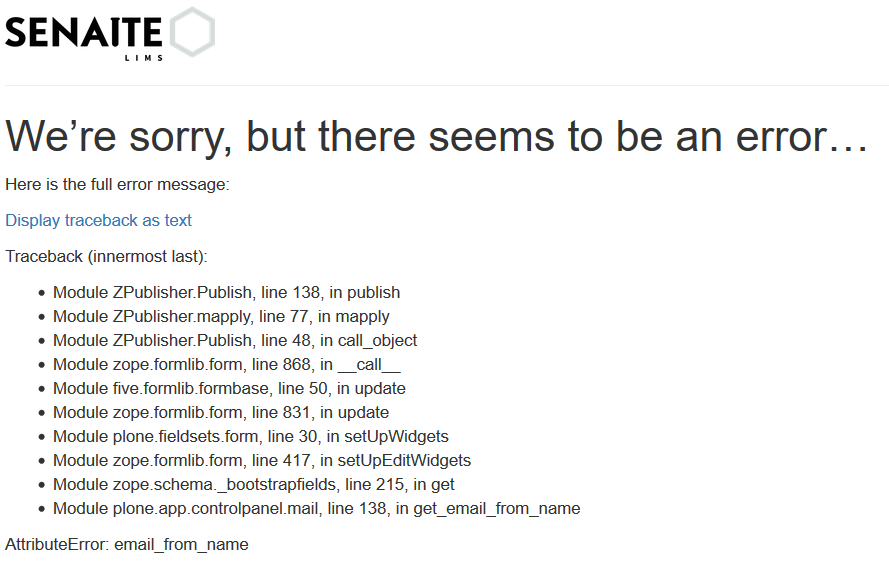The image size is (889, 566).
Task: Select the setUpEditWidgets traceback entry
Action: 262,460
